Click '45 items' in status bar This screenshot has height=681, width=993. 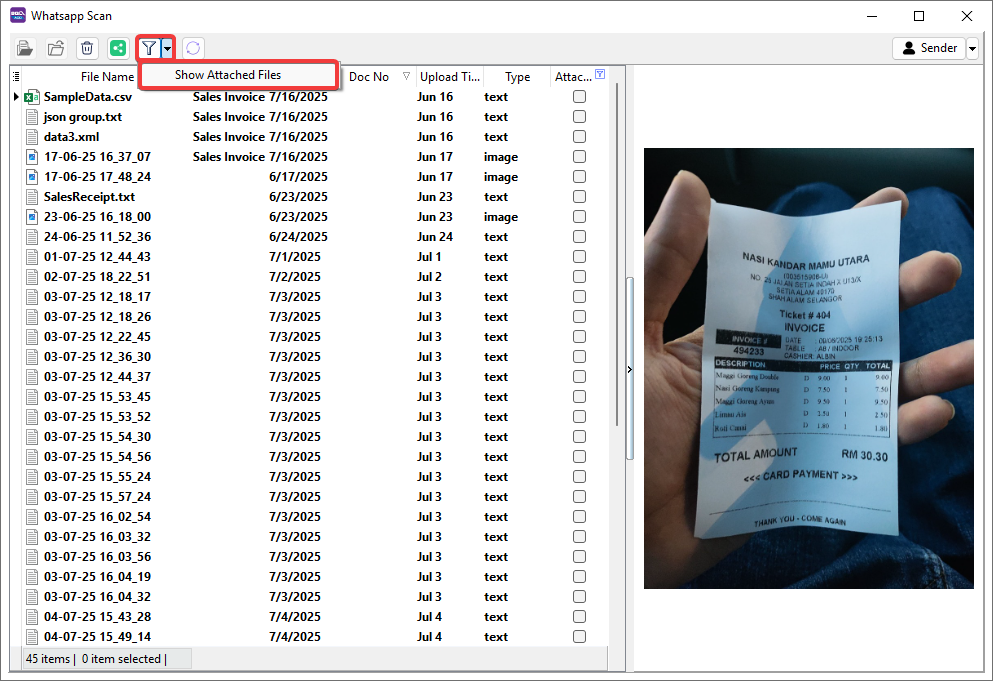point(47,659)
